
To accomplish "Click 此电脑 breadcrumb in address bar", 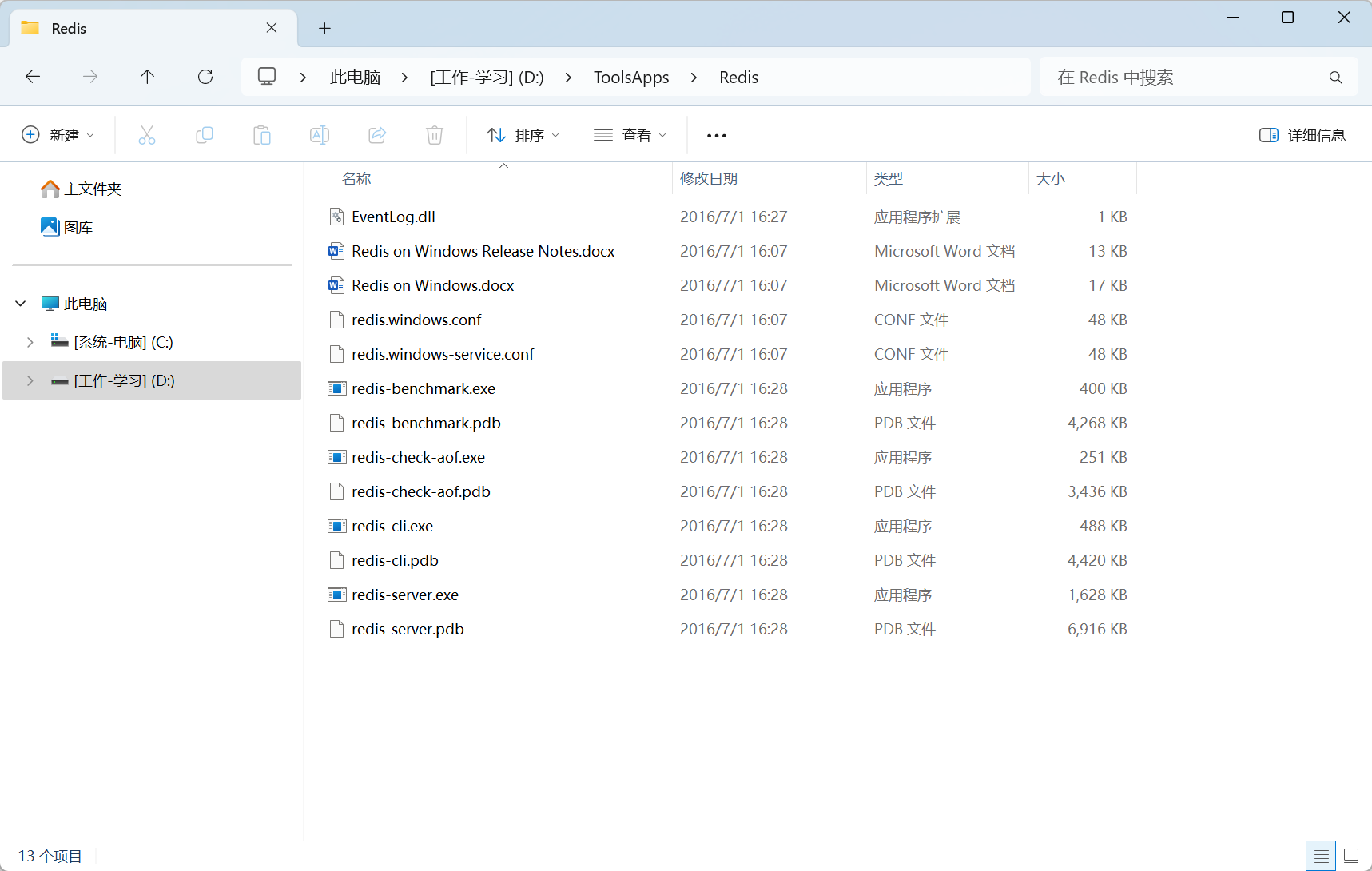I will click(355, 78).
